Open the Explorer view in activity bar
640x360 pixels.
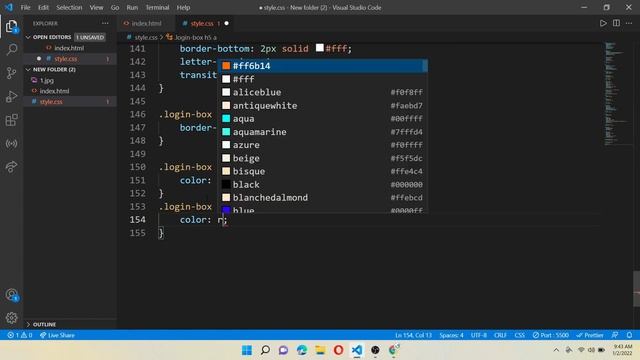point(11,27)
